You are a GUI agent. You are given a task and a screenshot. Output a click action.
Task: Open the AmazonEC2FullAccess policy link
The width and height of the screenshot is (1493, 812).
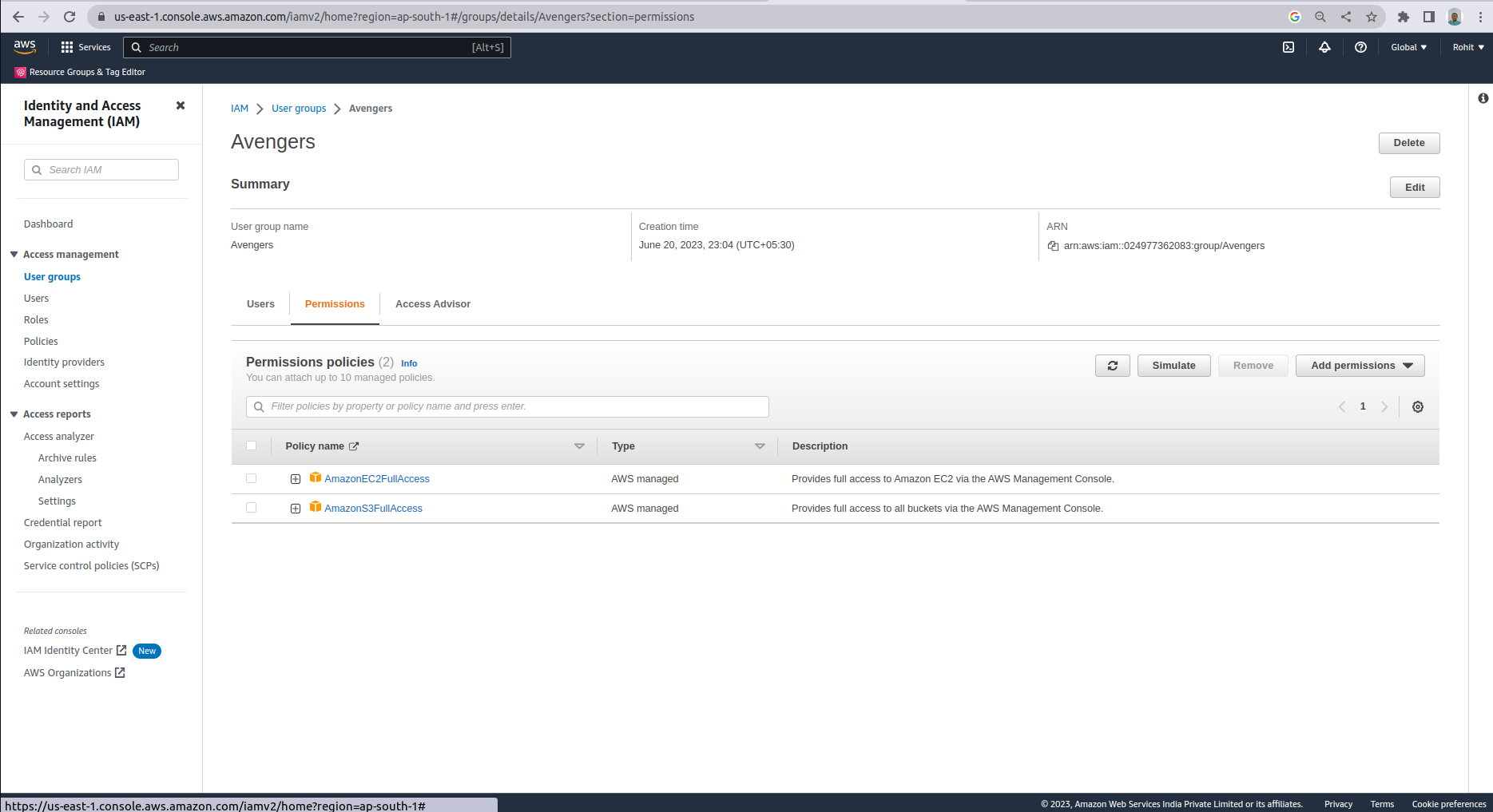click(377, 479)
